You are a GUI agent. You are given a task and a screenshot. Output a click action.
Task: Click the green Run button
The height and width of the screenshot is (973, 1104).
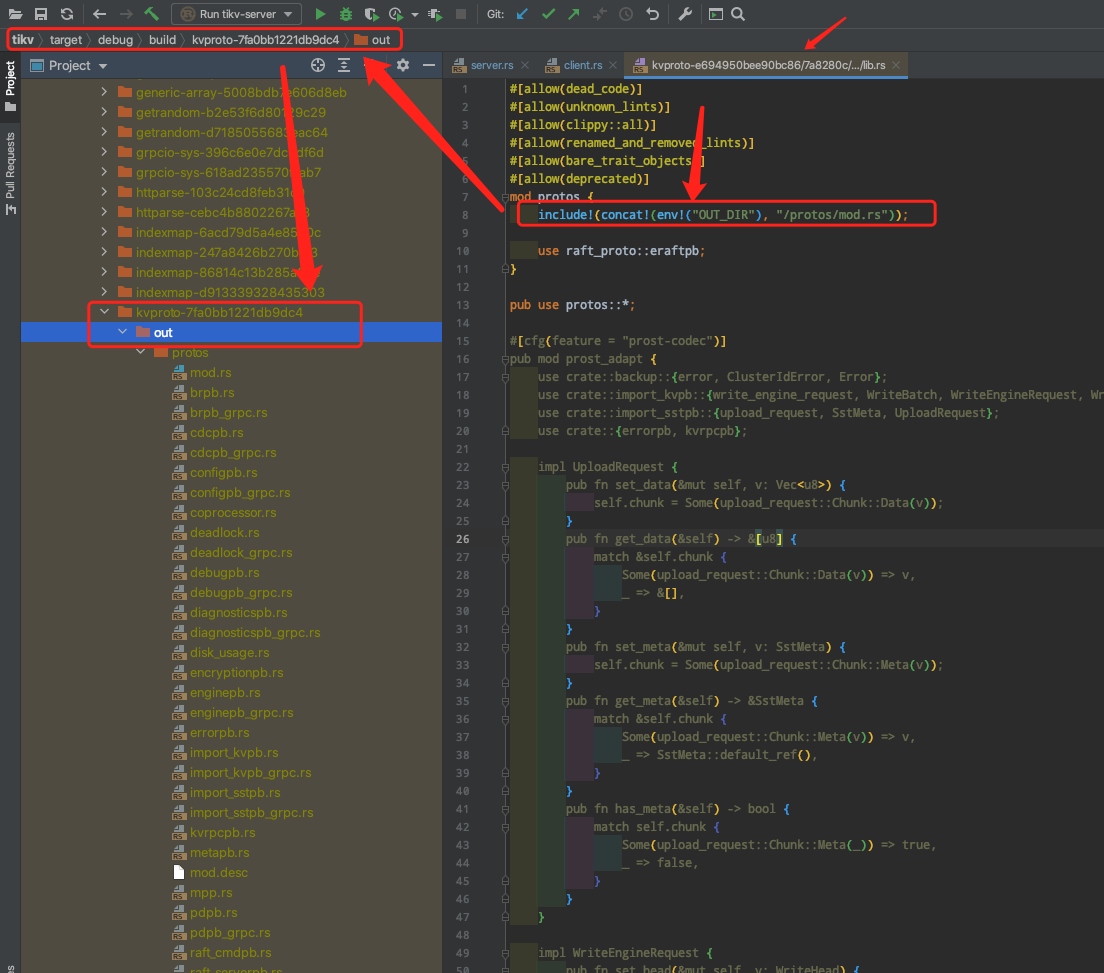point(320,14)
